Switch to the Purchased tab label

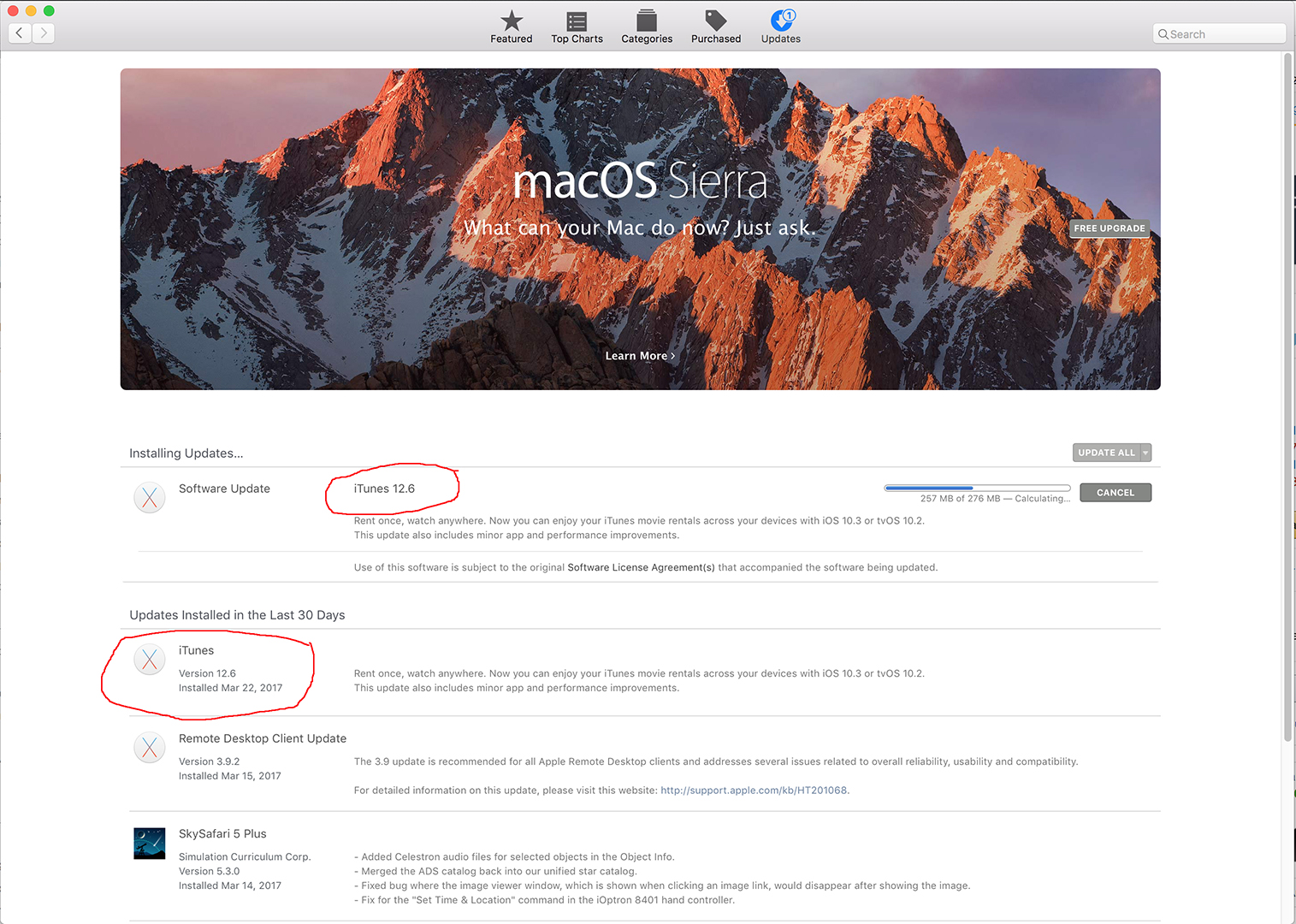(x=716, y=39)
